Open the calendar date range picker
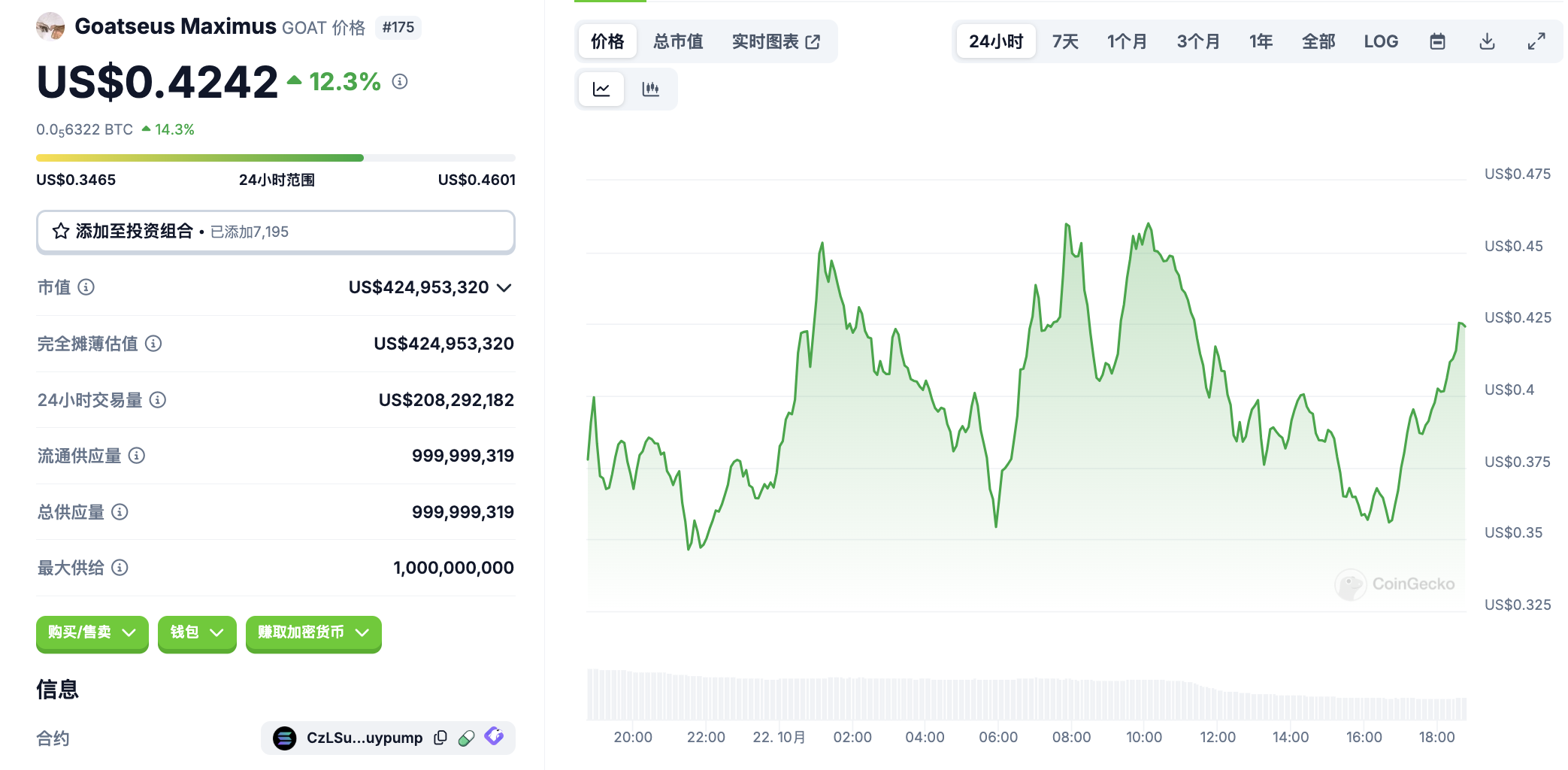The width and height of the screenshot is (1568, 770). [x=1437, y=41]
